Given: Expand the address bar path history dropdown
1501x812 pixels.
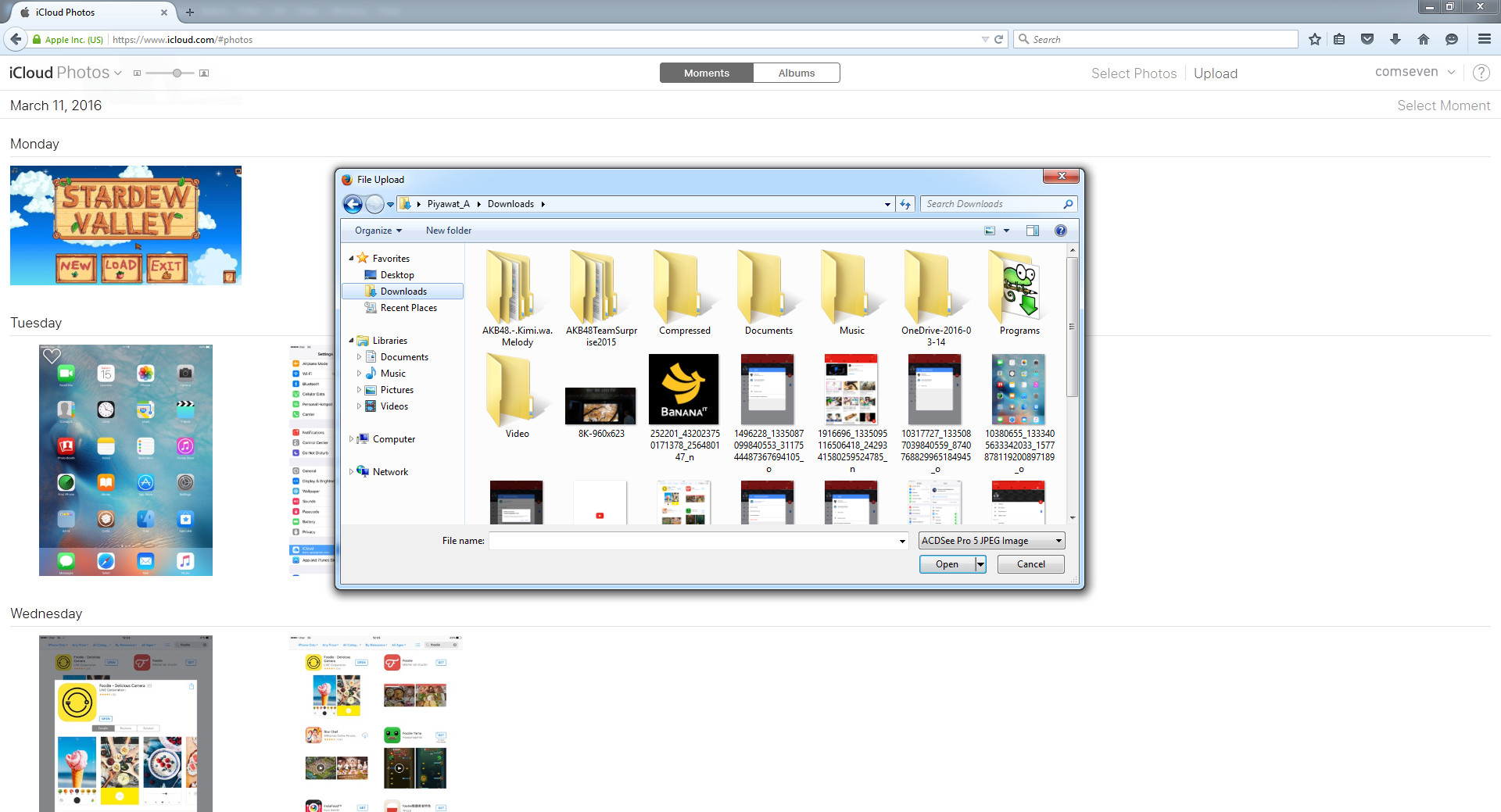Looking at the screenshot, I should coord(887,204).
